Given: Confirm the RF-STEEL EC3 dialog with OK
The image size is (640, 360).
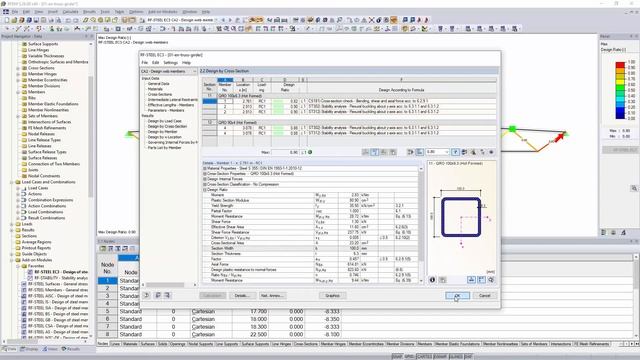Looking at the screenshot, I should point(457,295).
